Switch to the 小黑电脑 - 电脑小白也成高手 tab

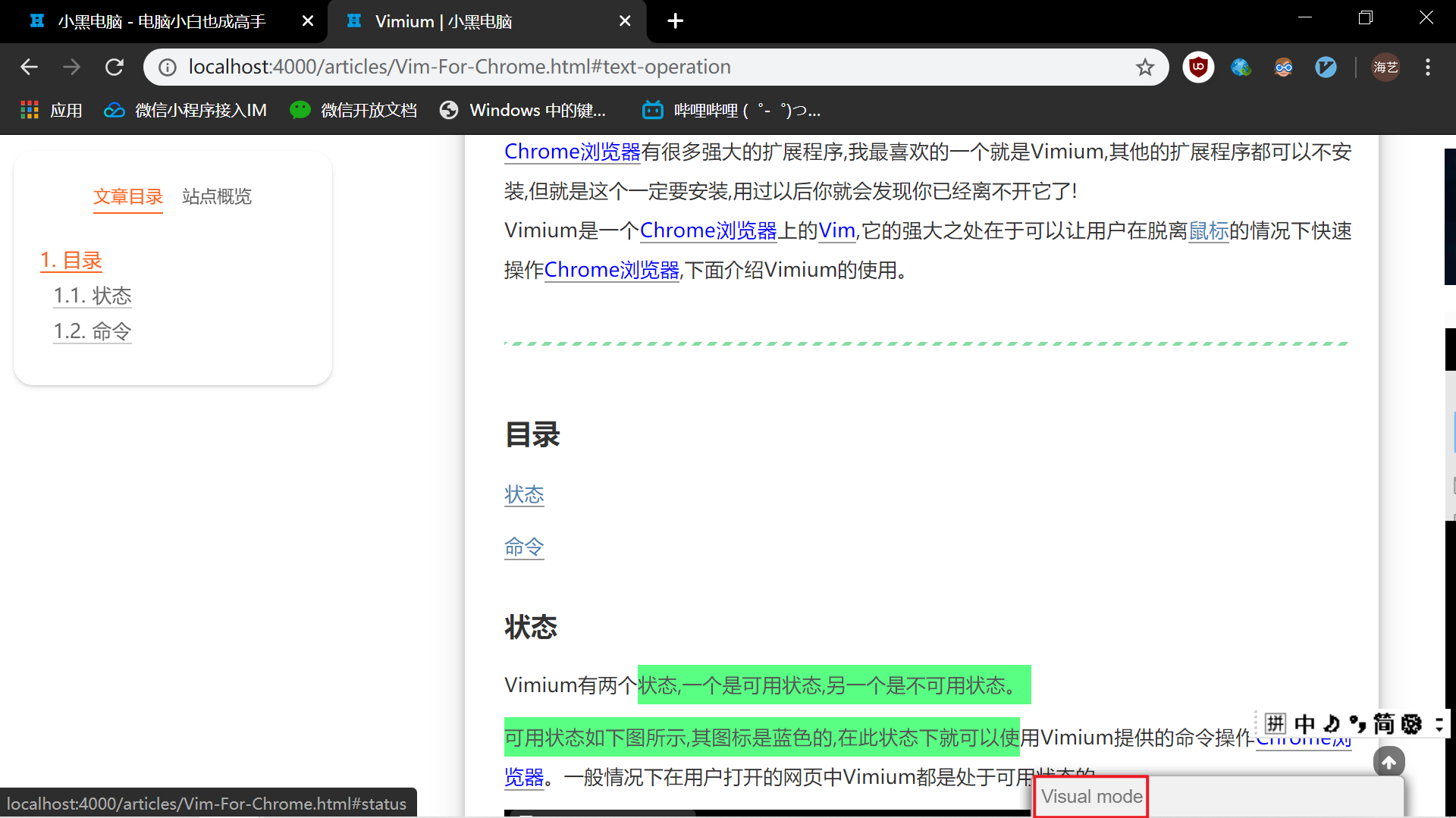[x=163, y=21]
